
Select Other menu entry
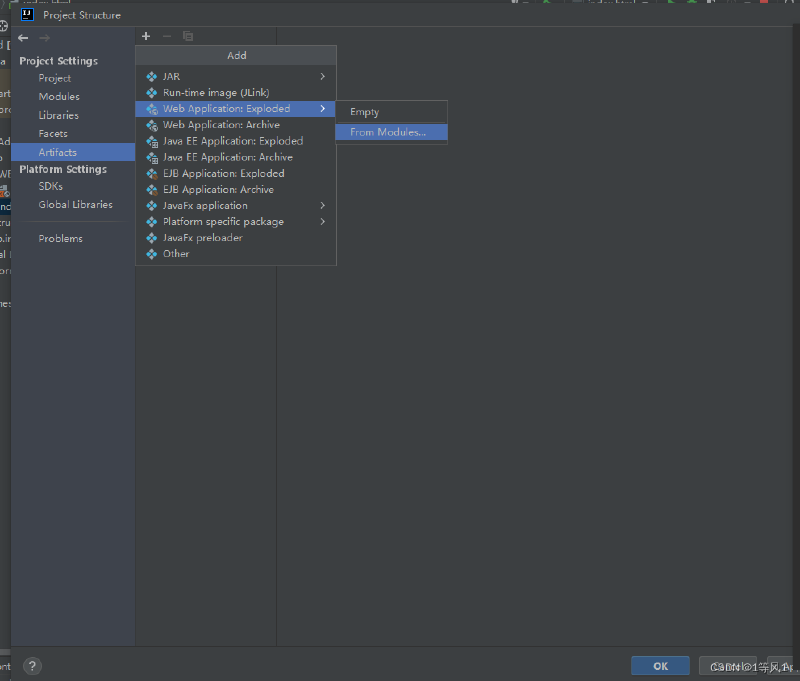point(236,254)
